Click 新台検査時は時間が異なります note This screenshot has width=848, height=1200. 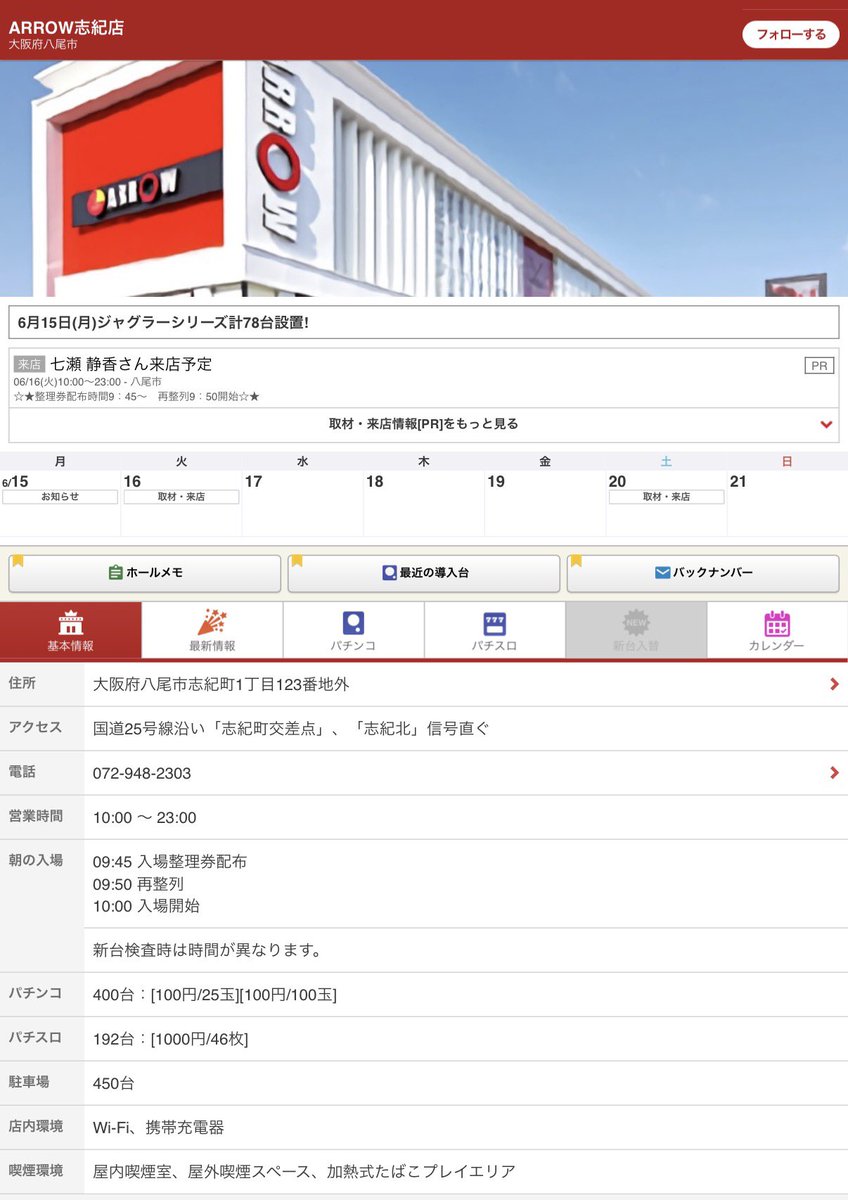coord(207,950)
